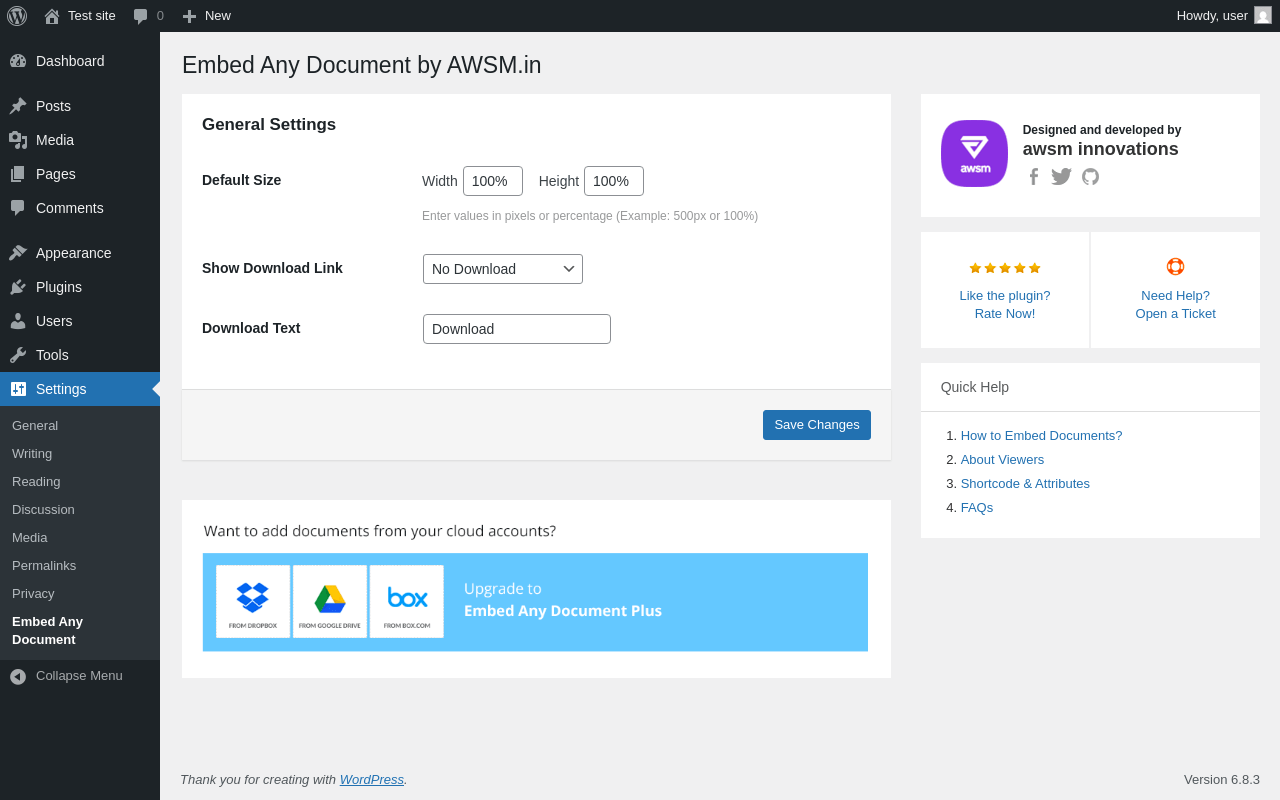Click the Collapse Menu arrow icon

[18, 677]
